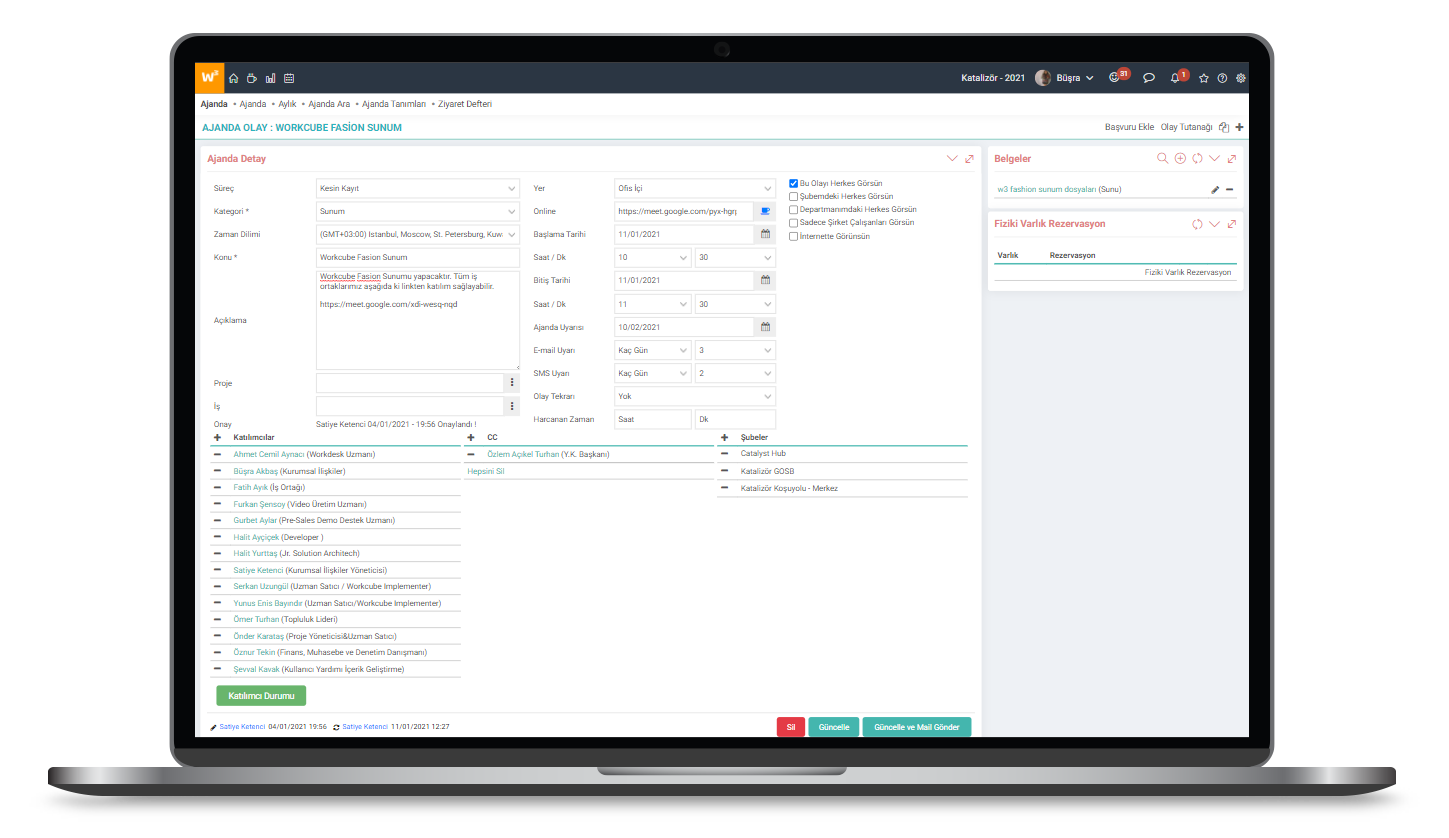
Task: Open the gear settings icon
Action: tap(1241, 78)
